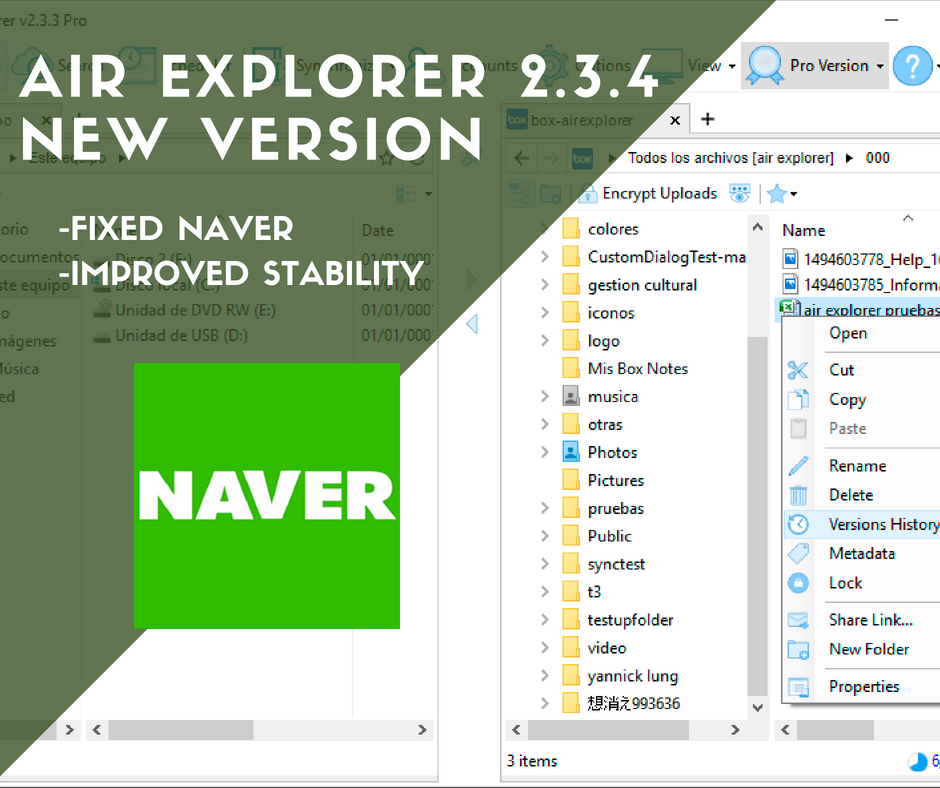Close the box-airexplorer tab
The height and width of the screenshot is (788, 940).
point(675,120)
